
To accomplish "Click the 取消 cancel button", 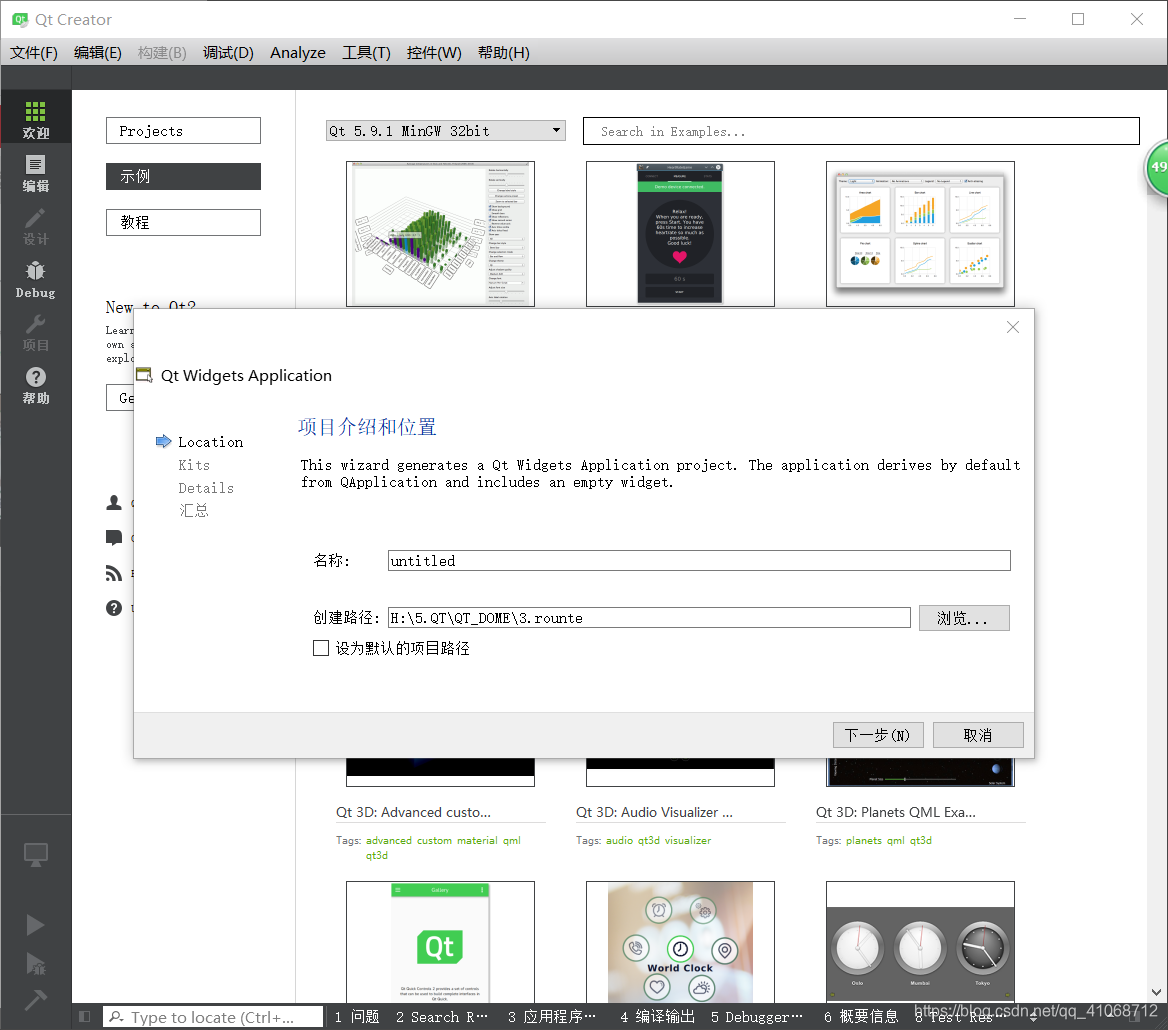I will pos(978,735).
